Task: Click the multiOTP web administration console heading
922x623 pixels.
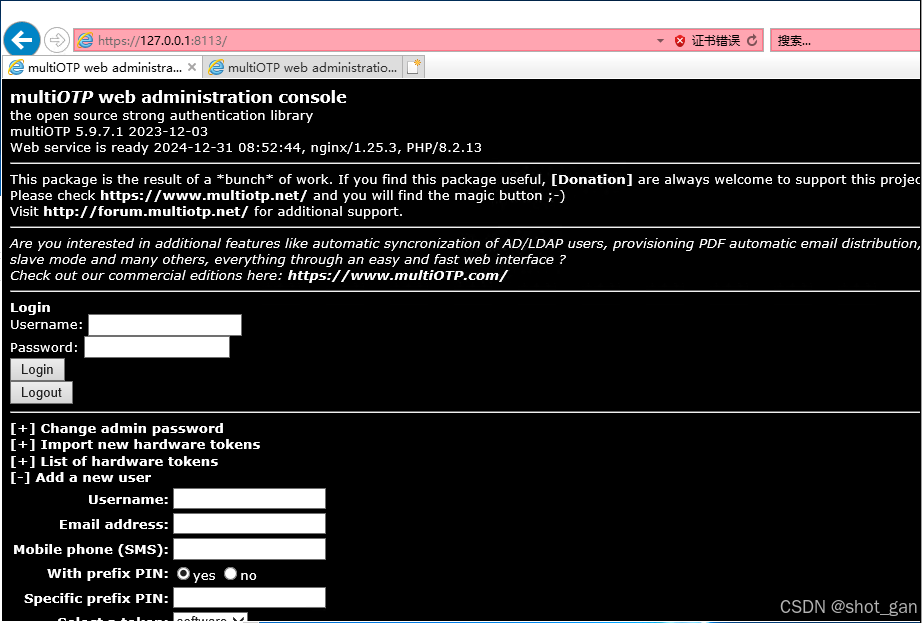Action: [x=178, y=97]
